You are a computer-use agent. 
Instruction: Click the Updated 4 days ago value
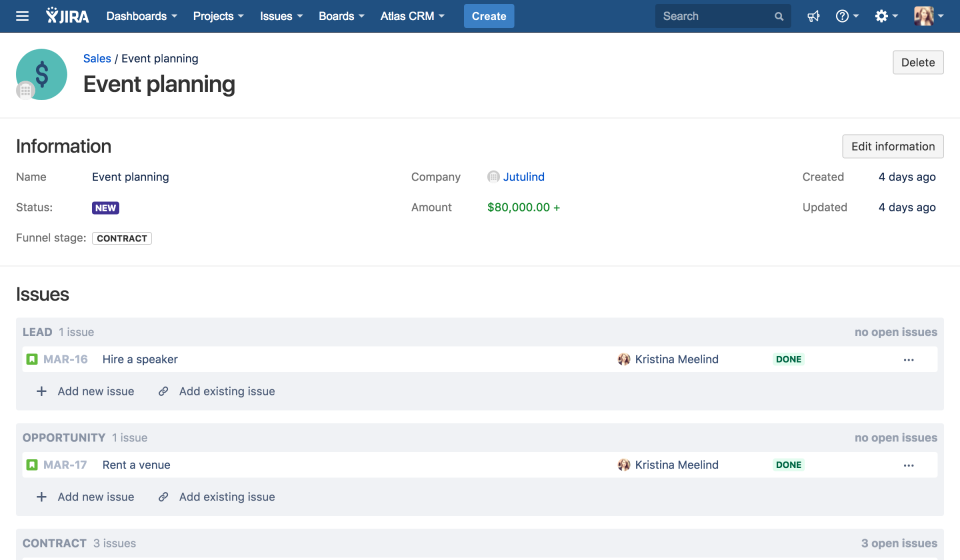(x=907, y=207)
